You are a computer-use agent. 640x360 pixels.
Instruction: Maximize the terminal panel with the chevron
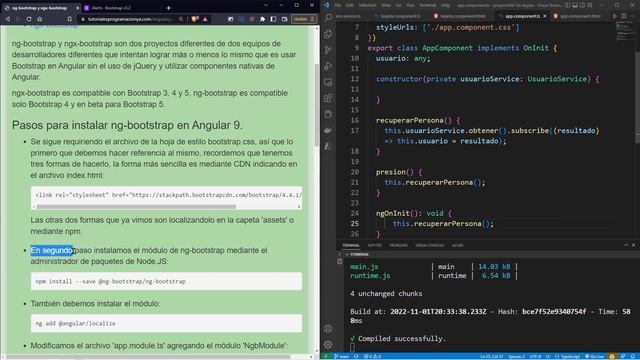pyautogui.click(x=626, y=245)
